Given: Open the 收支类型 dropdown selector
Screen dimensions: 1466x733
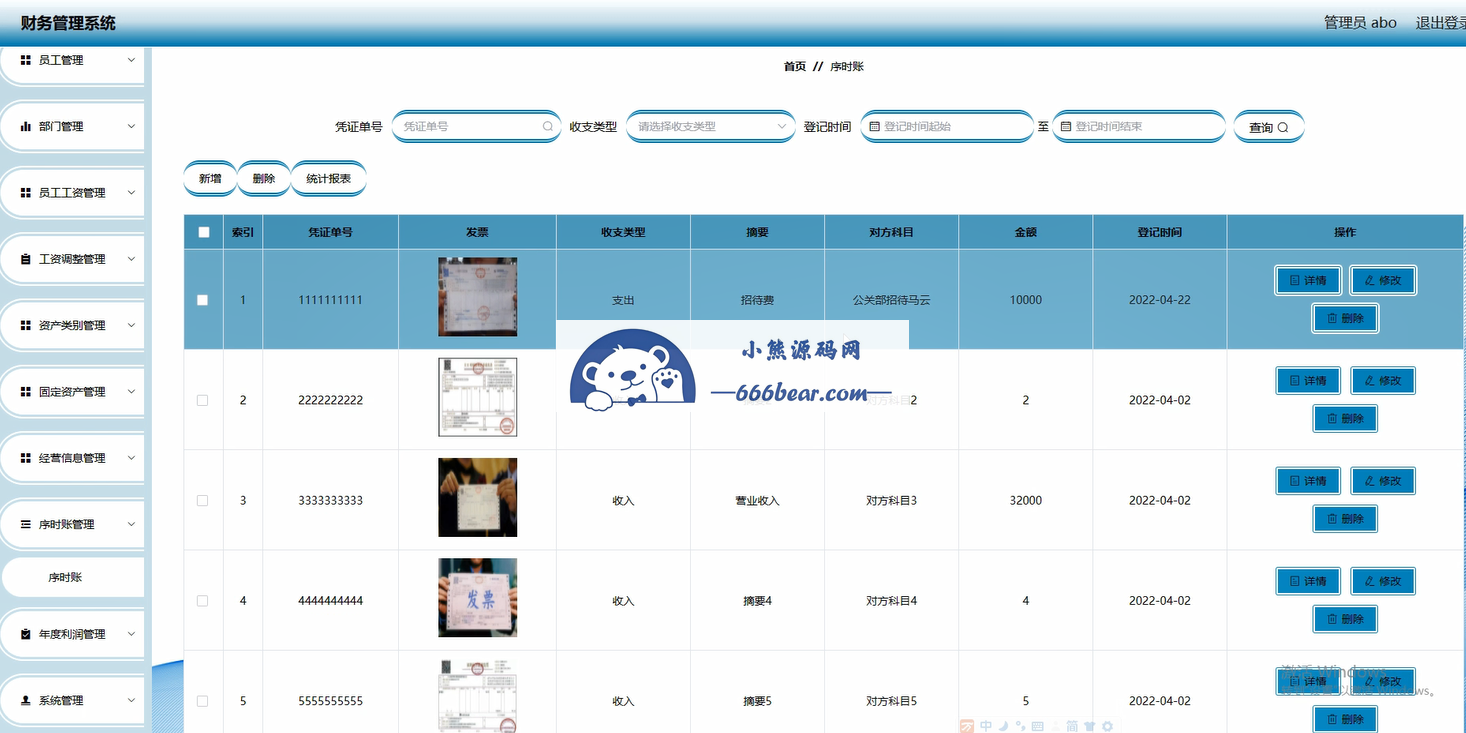Looking at the screenshot, I should tap(710, 127).
